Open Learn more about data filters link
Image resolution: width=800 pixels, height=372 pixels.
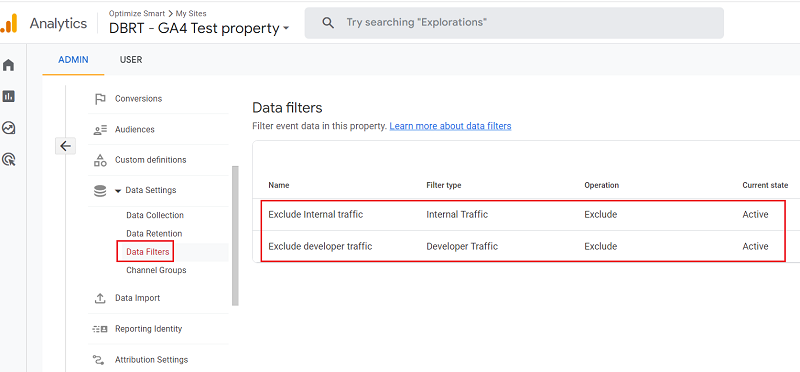click(x=450, y=126)
